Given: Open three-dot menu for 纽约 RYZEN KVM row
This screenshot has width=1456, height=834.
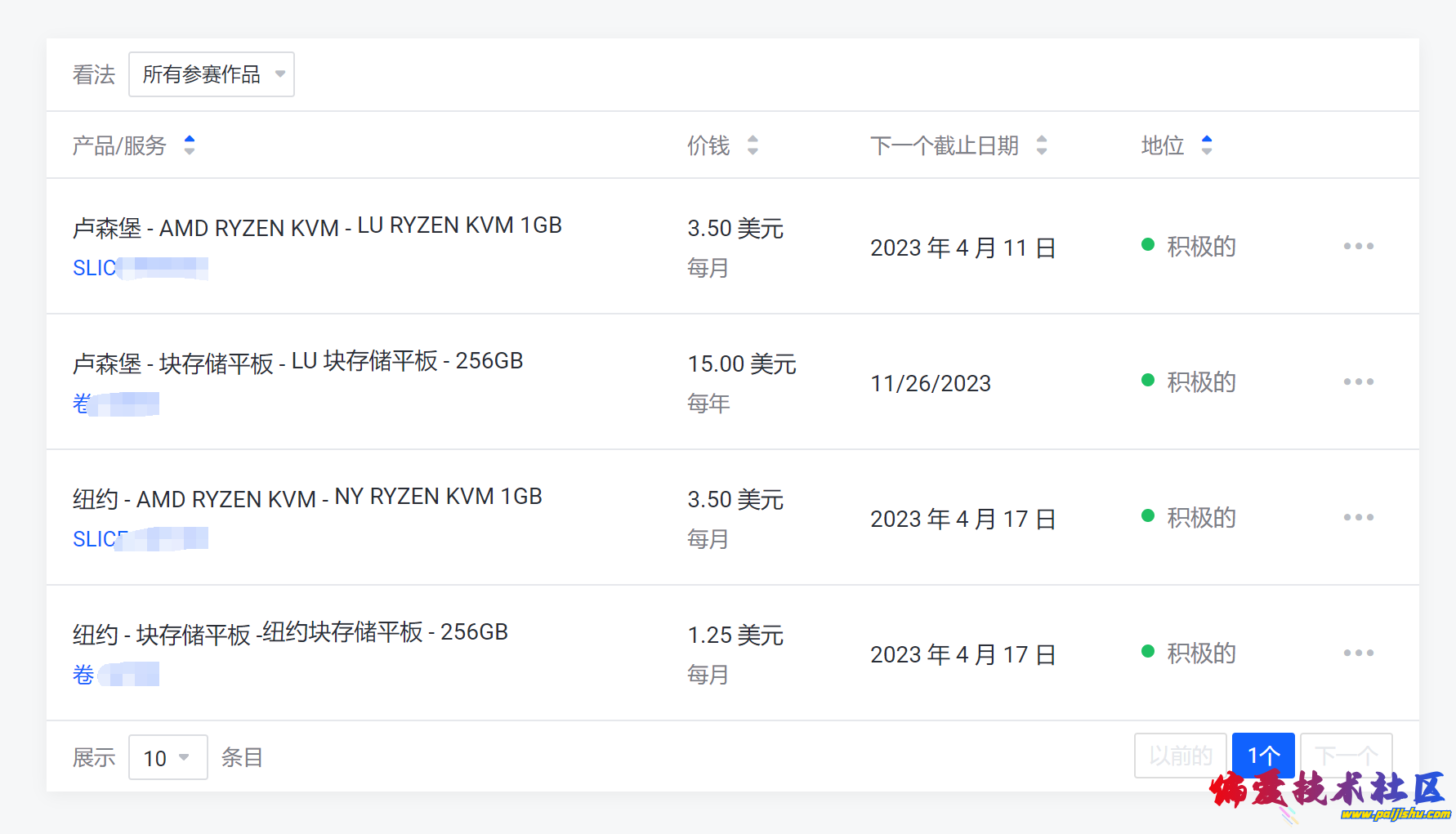Looking at the screenshot, I should click(1358, 517).
